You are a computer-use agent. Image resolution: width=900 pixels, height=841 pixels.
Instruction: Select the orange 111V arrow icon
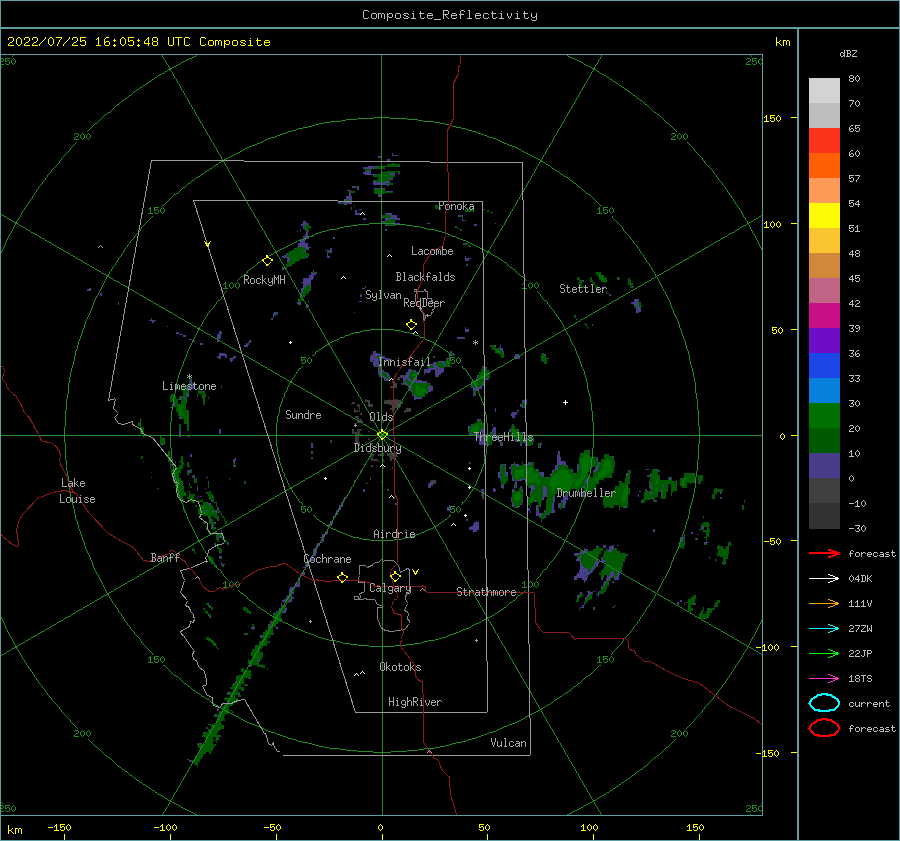click(824, 603)
